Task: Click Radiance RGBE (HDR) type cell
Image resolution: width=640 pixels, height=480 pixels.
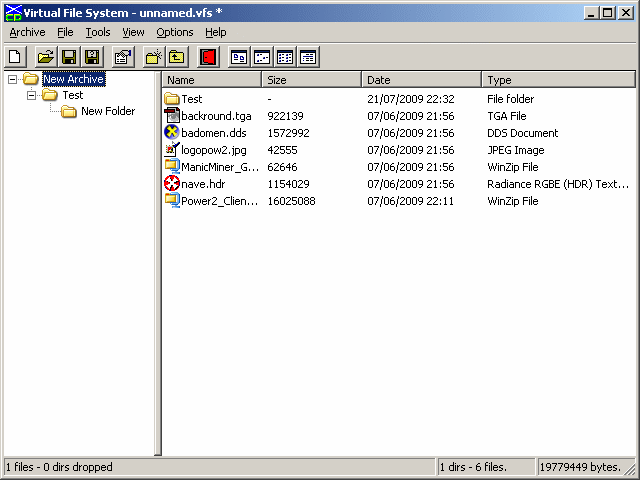Action: point(558,184)
